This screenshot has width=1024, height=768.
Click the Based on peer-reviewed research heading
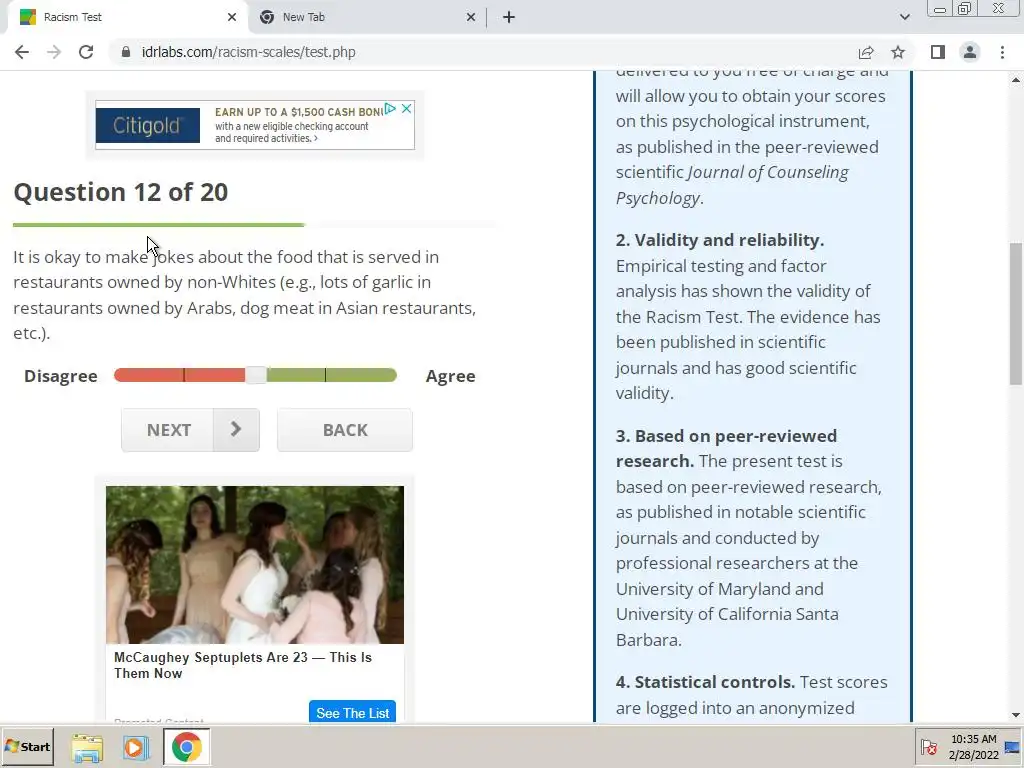(x=726, y=448)
